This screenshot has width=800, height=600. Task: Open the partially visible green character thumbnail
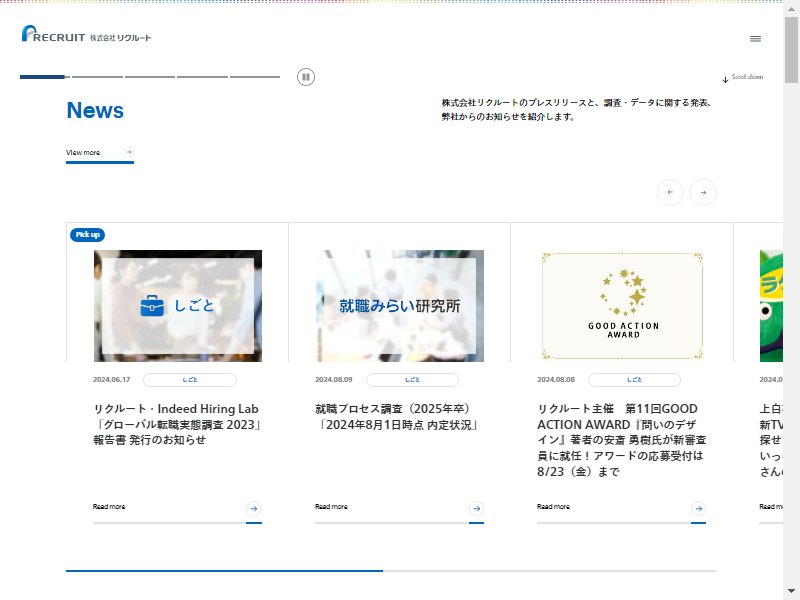[771, 306]
